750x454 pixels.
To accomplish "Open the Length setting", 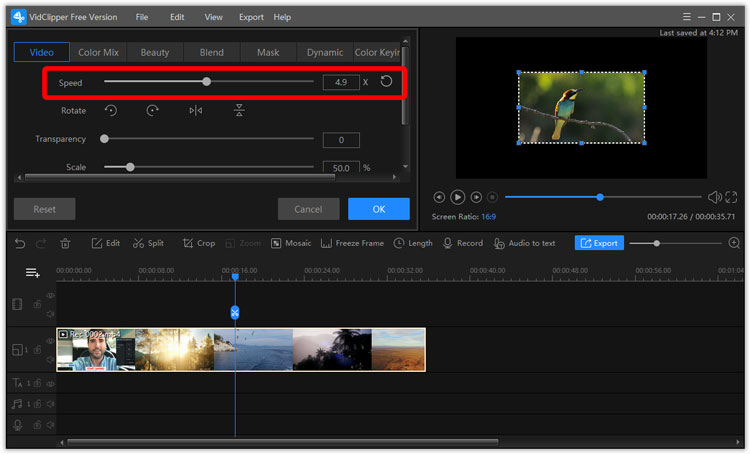I will pos(413,243).
